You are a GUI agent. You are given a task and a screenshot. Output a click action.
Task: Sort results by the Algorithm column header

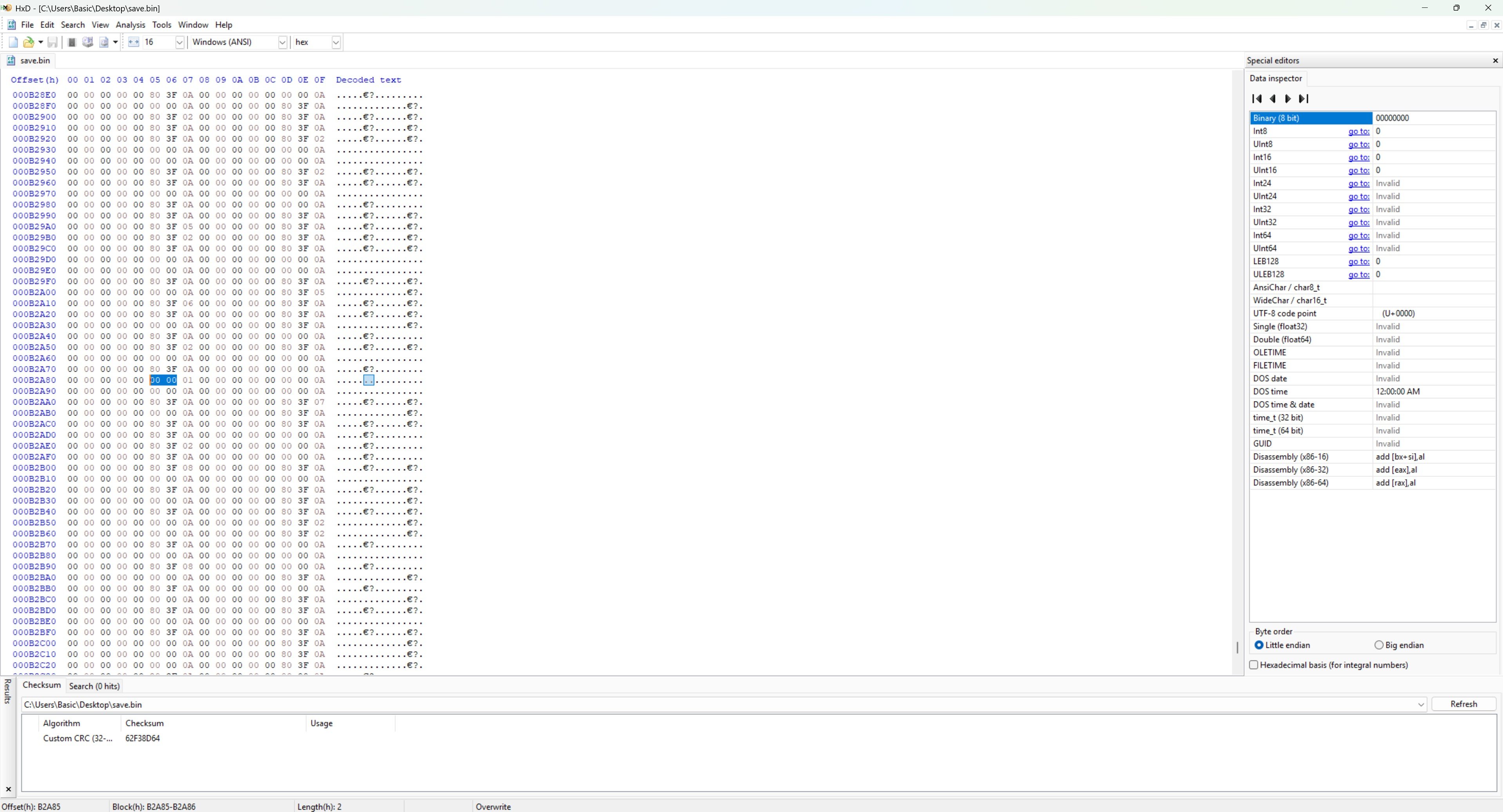click(80, 723)
